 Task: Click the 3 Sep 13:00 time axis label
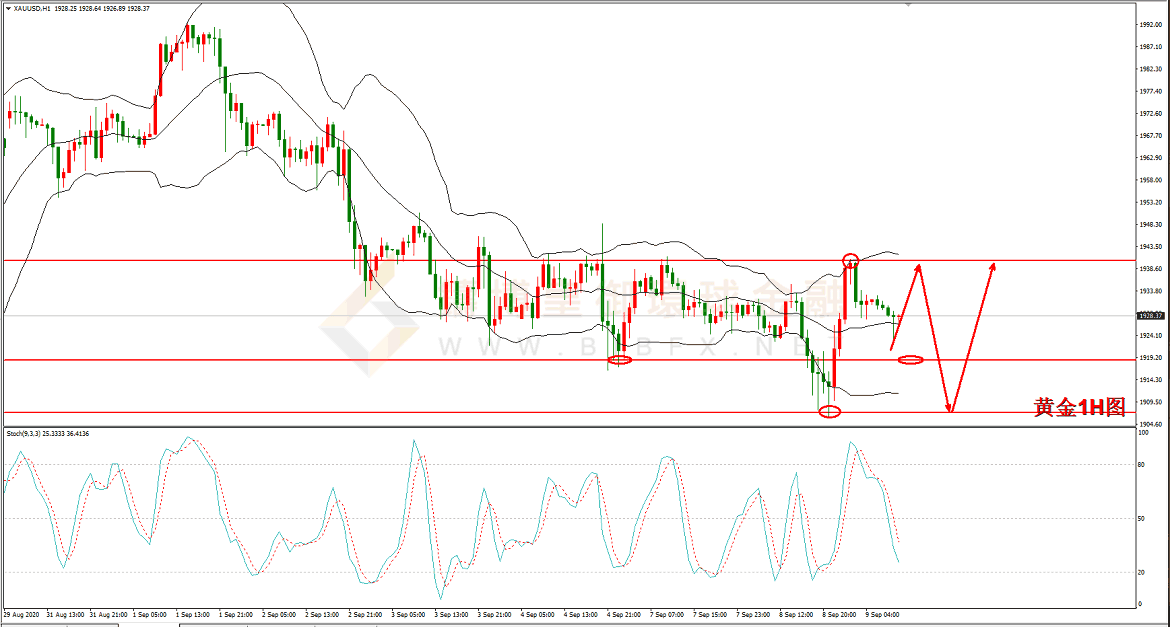tap(450, 614)
